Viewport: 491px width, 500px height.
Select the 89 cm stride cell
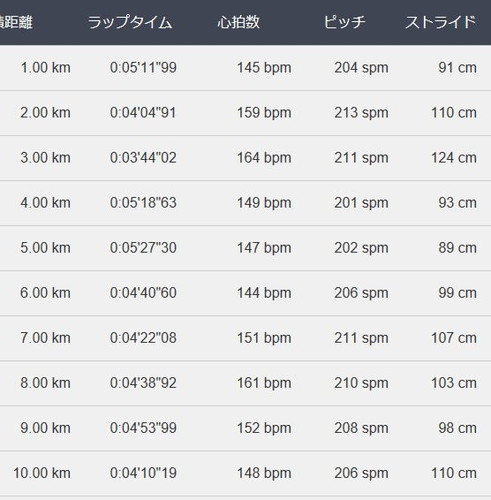click(457, 248)
